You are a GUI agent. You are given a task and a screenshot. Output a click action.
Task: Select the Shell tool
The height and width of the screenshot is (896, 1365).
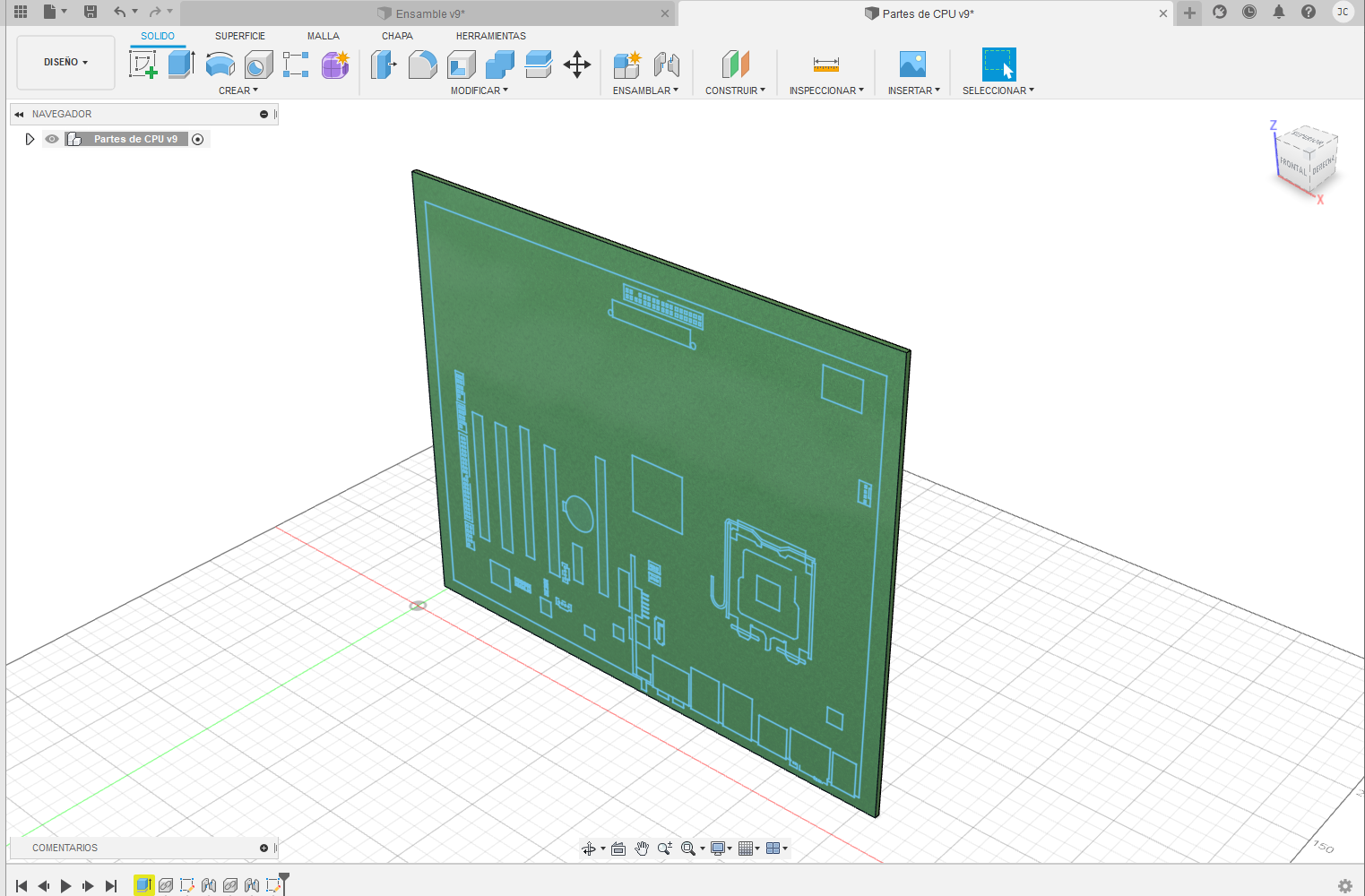pos(461,65)
